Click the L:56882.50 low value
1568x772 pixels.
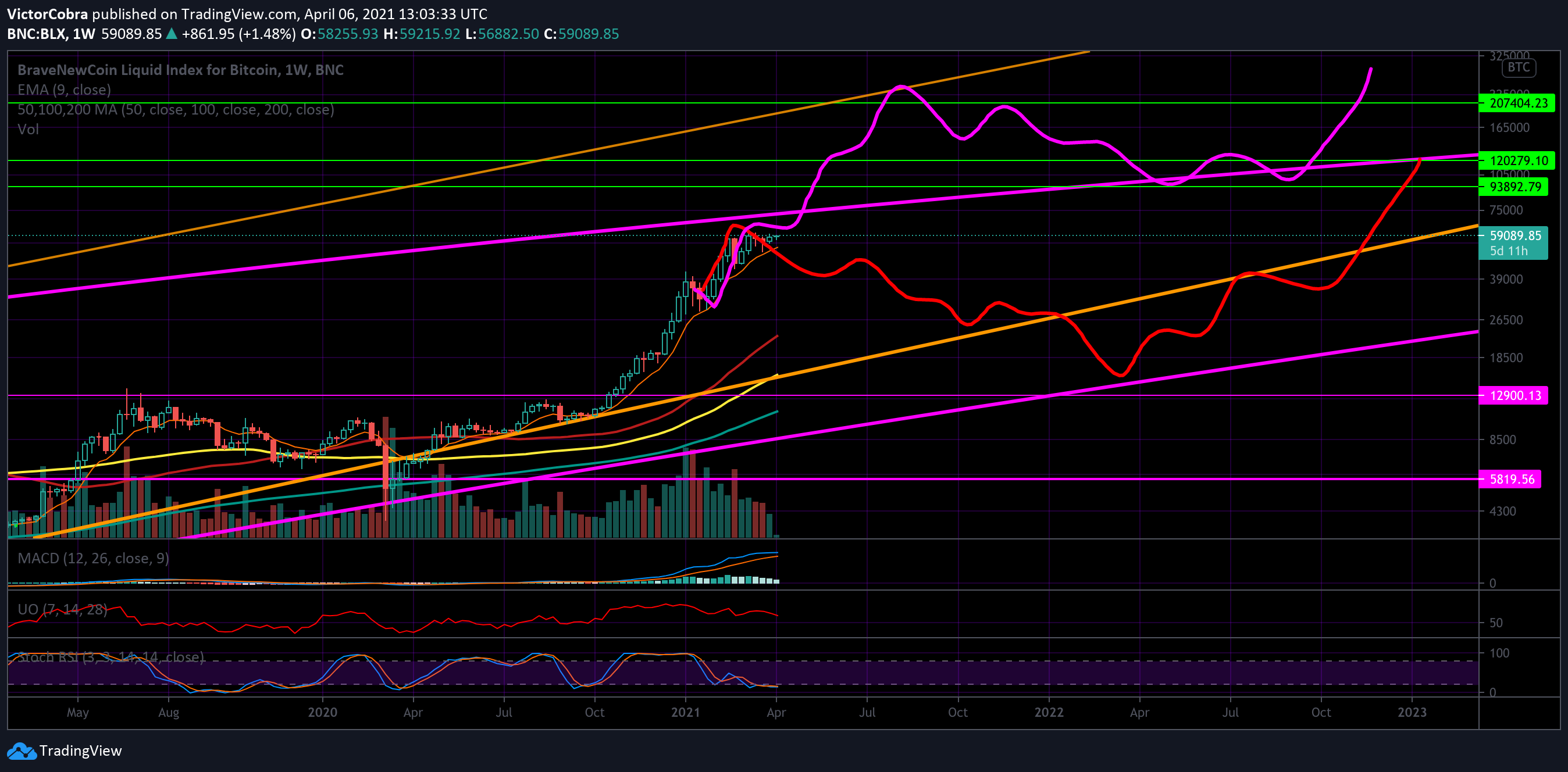coord(502,34)
